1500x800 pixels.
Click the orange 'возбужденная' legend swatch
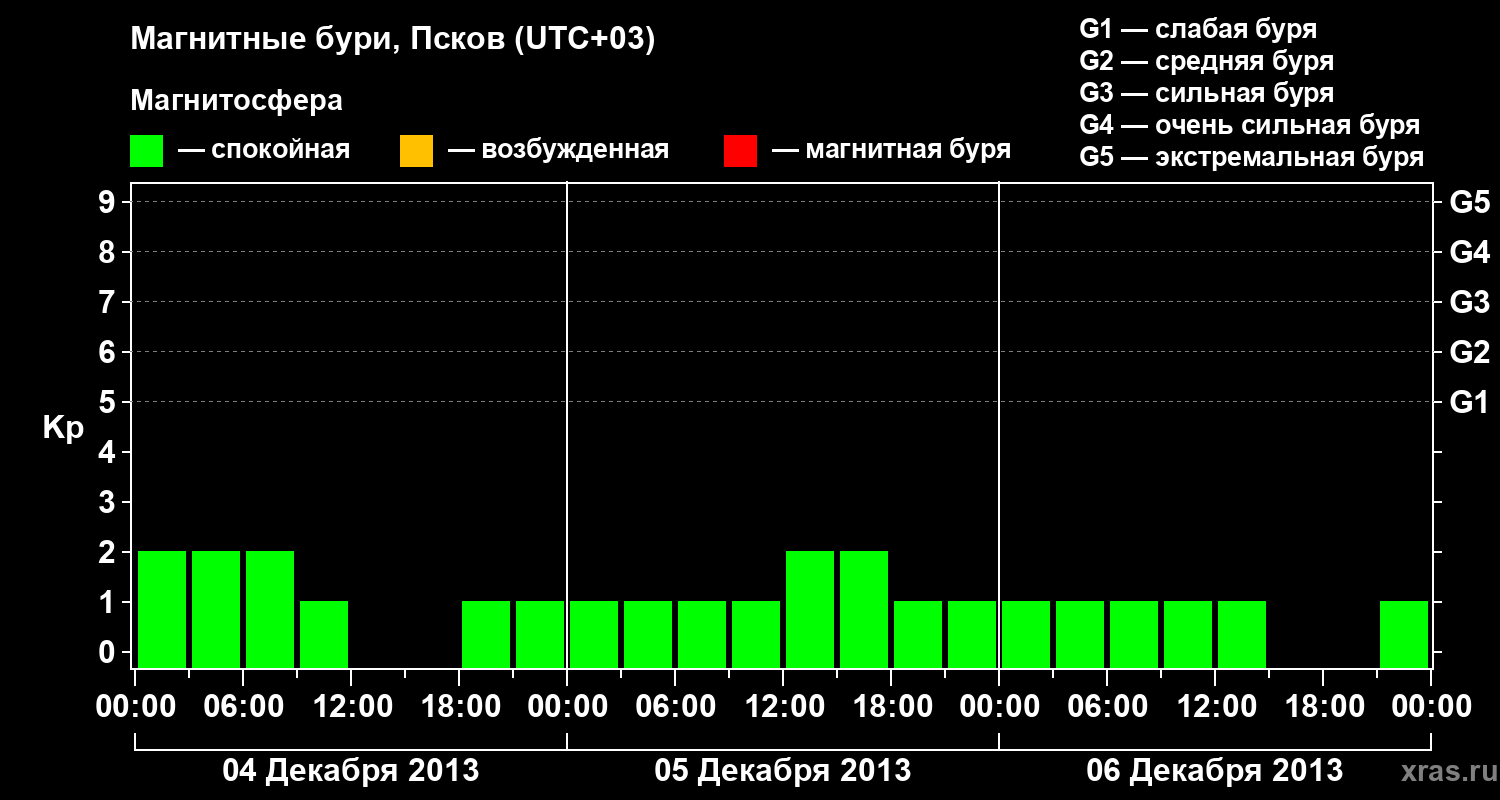(416, 151)
